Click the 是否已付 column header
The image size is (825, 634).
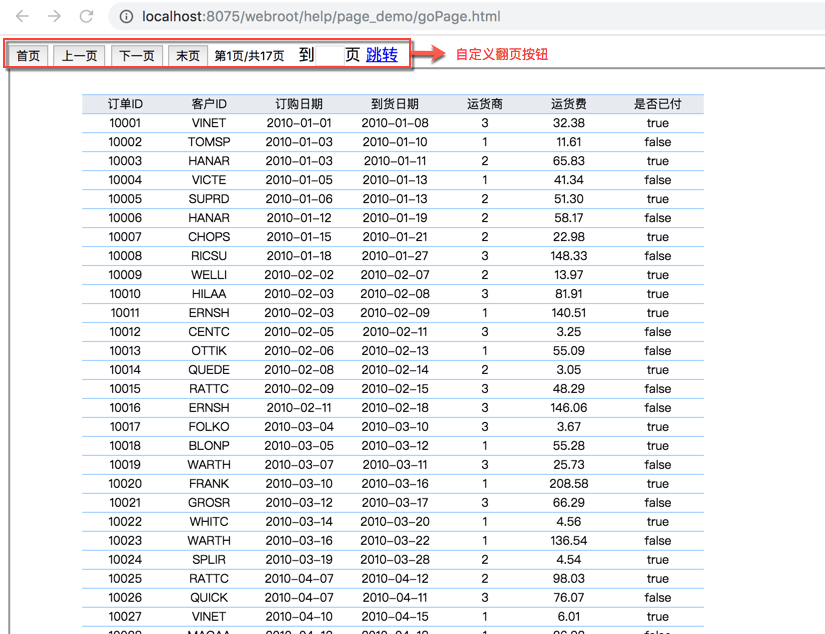click(x=657, y=104)
